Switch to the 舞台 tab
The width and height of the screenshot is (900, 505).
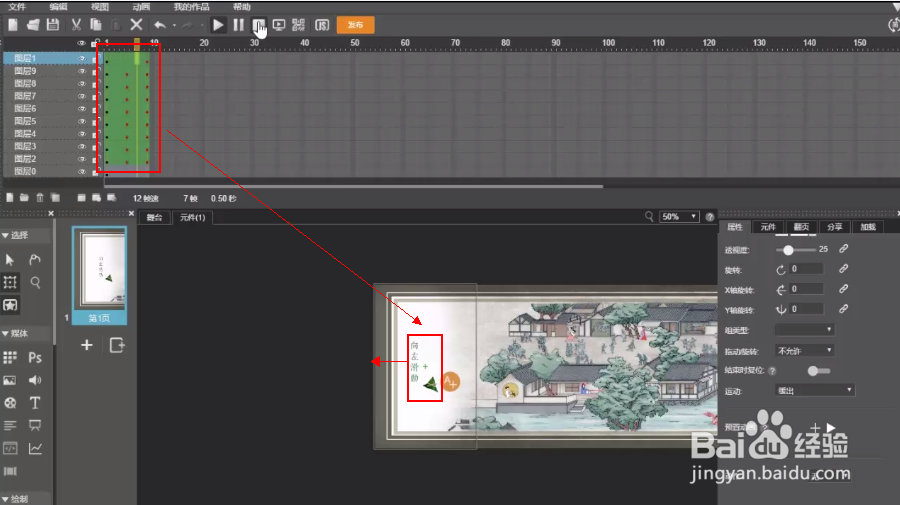point(154,217)
